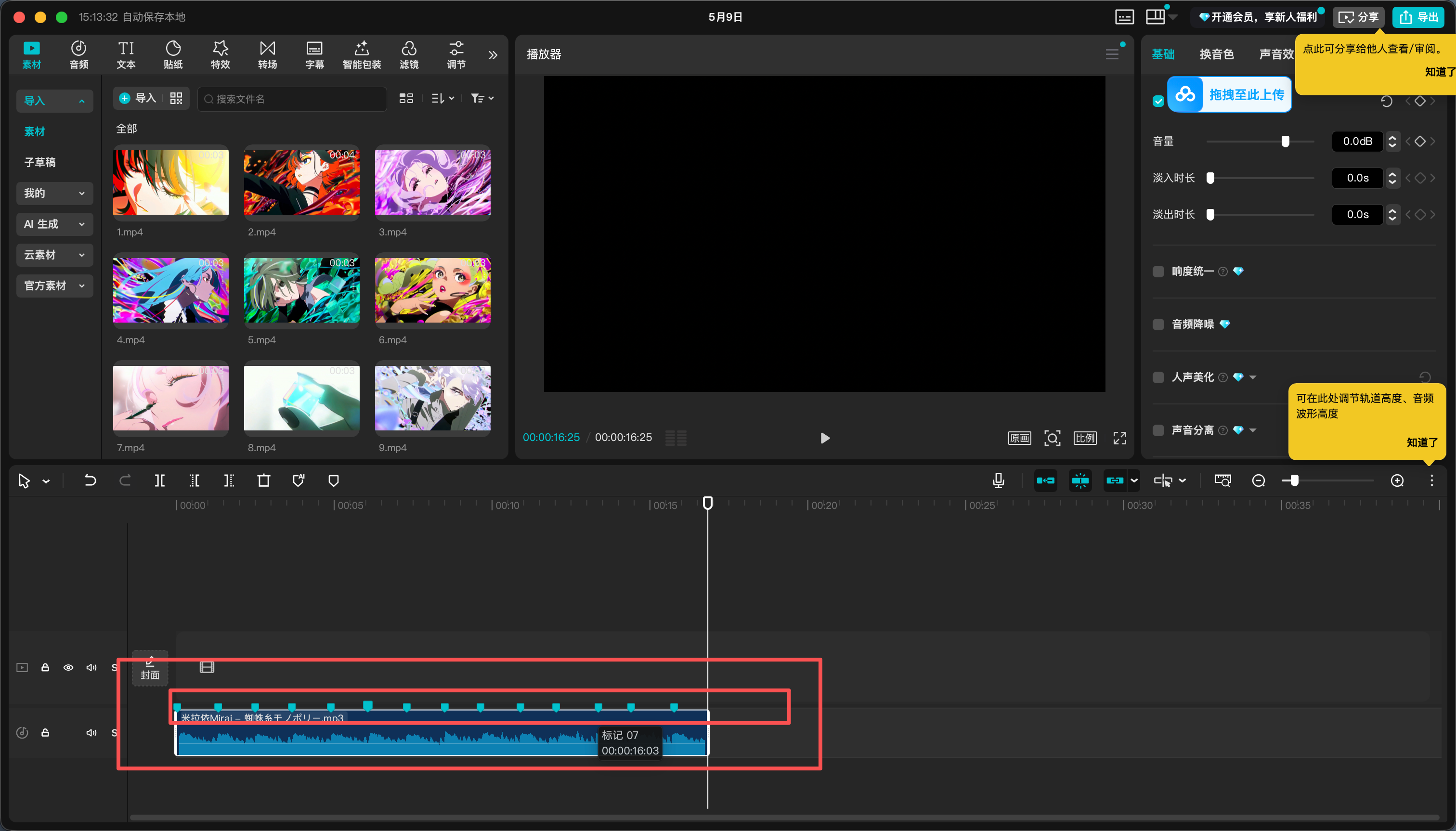
Task: Dismiss the share tooltip with 知道了
Action: tap(1440, 72)
